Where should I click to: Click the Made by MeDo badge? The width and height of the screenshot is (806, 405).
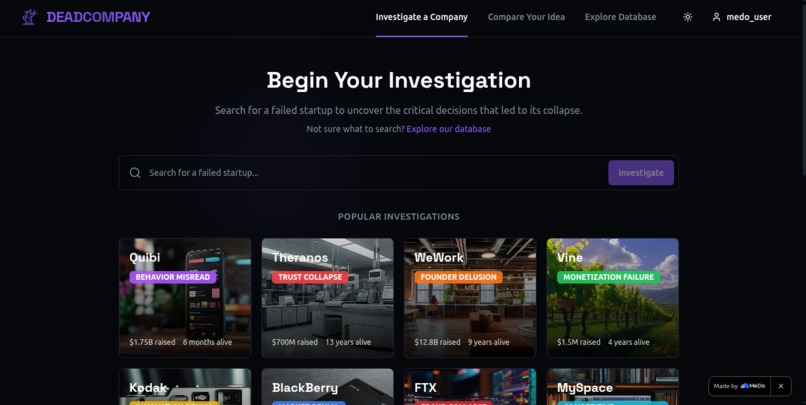coord(739,386)
